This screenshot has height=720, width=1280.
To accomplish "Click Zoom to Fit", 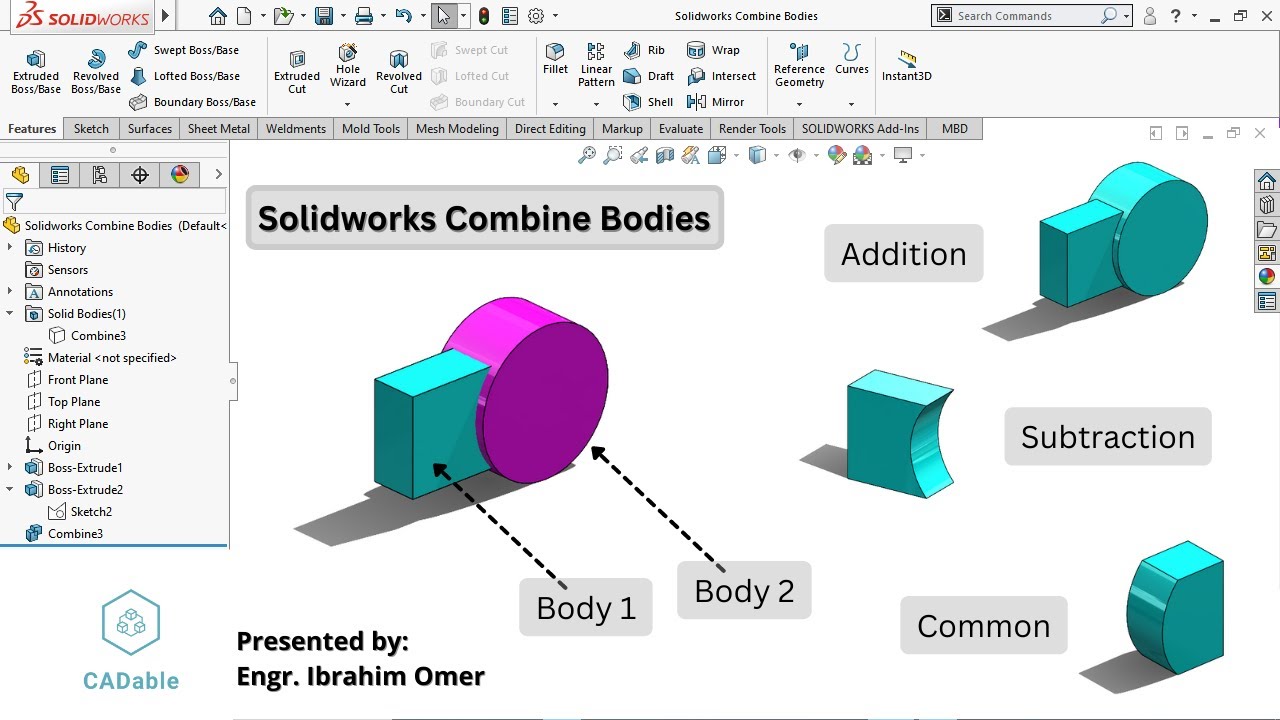I will pyautogui.click(x=587, y=155).
